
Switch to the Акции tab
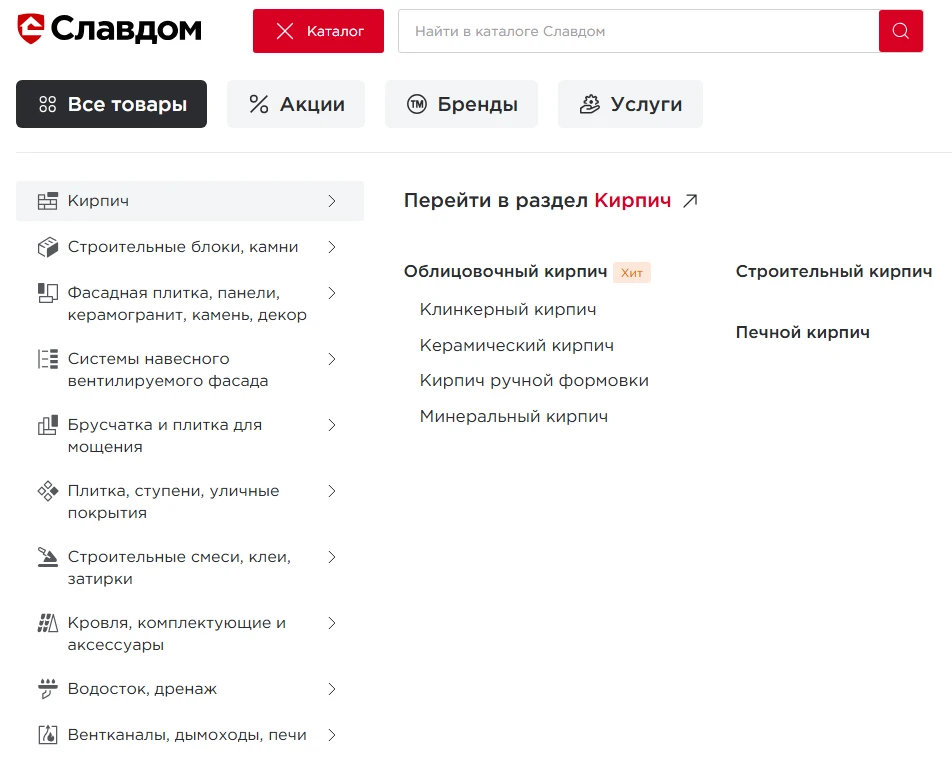(296, 104)
